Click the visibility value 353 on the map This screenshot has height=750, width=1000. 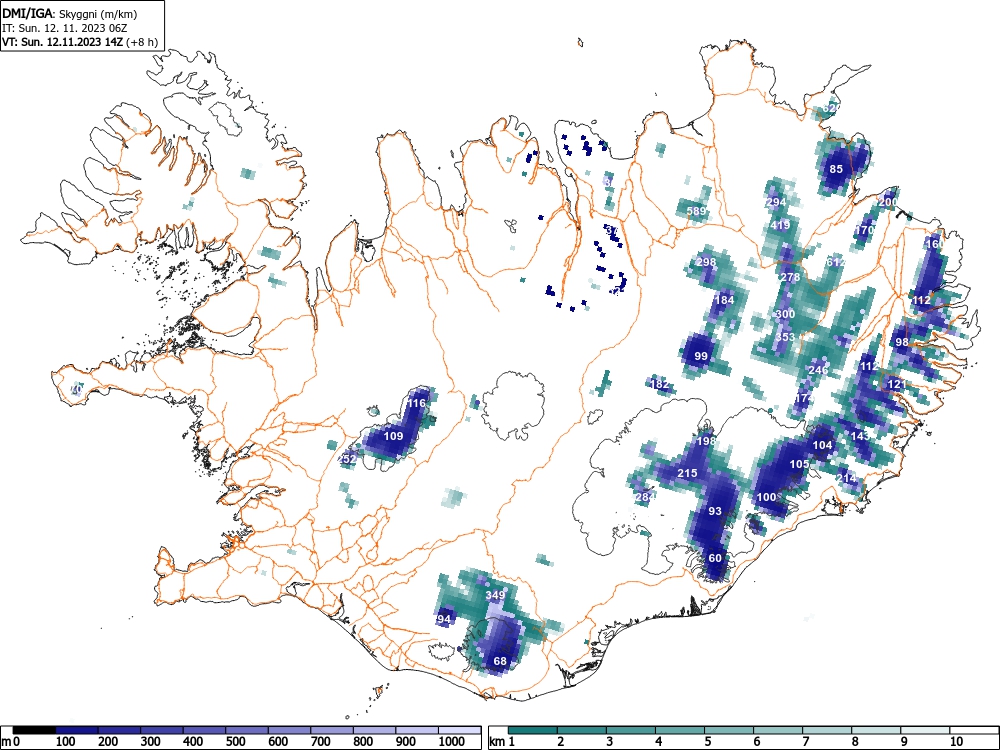pos(785,337)
